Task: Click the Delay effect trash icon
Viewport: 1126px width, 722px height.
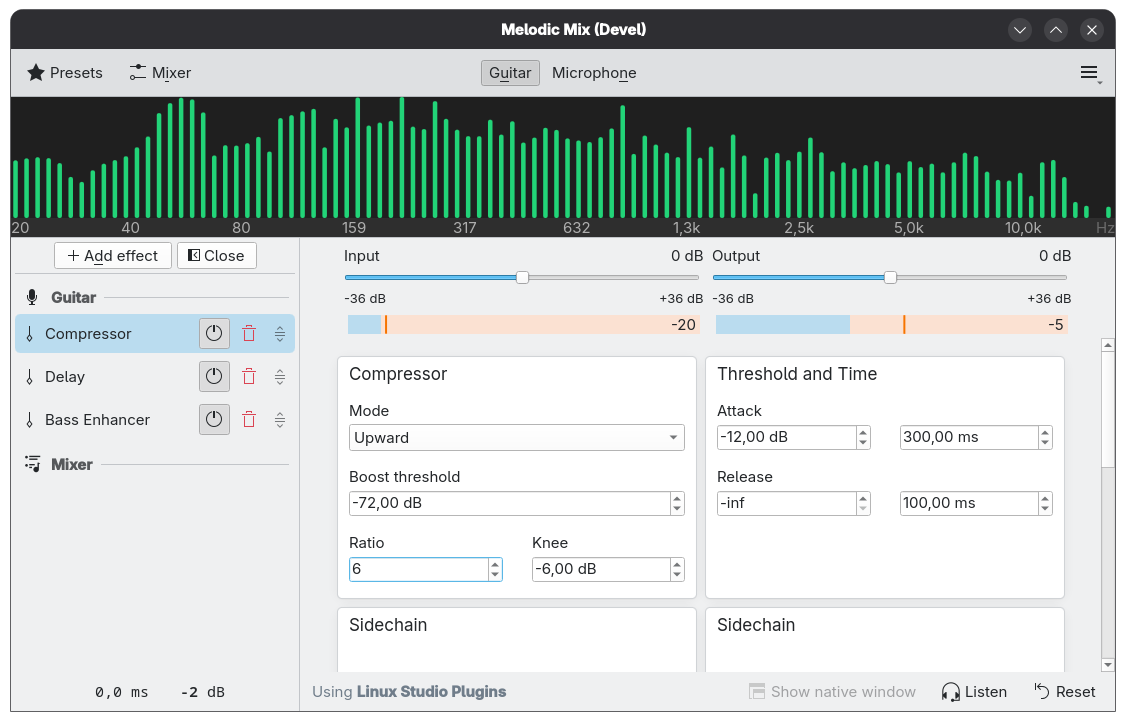Action: point(249,377)
